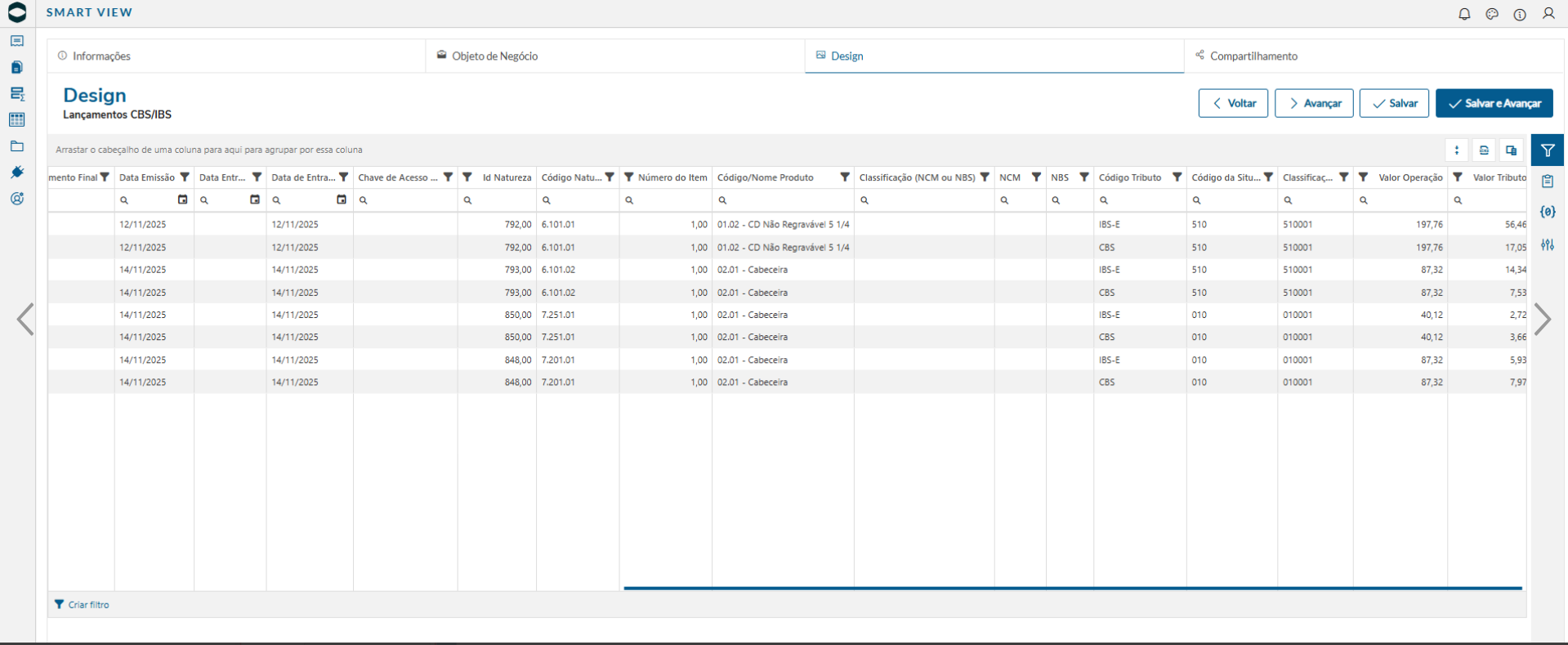The image size is (1568, 645).
Task: Click the Avançar button
Action: tap(1314, 103)
